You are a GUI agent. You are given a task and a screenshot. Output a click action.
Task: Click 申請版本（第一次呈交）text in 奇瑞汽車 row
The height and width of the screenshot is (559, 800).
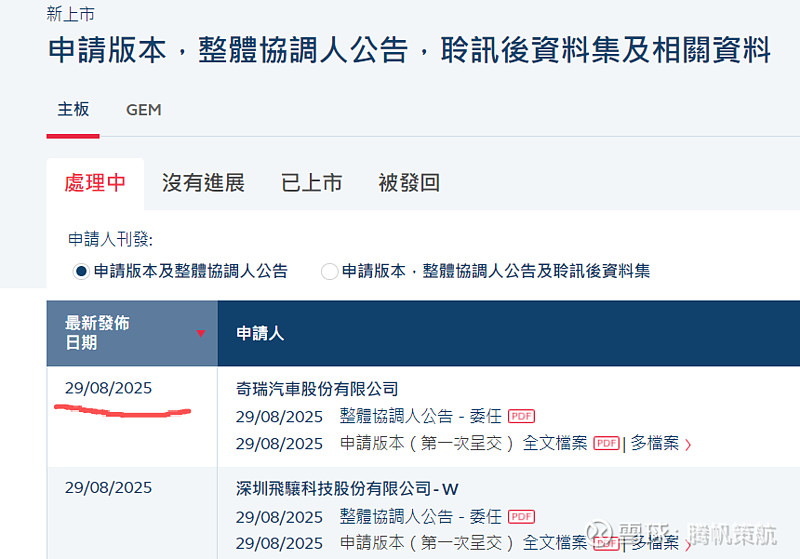pos(427,443)
